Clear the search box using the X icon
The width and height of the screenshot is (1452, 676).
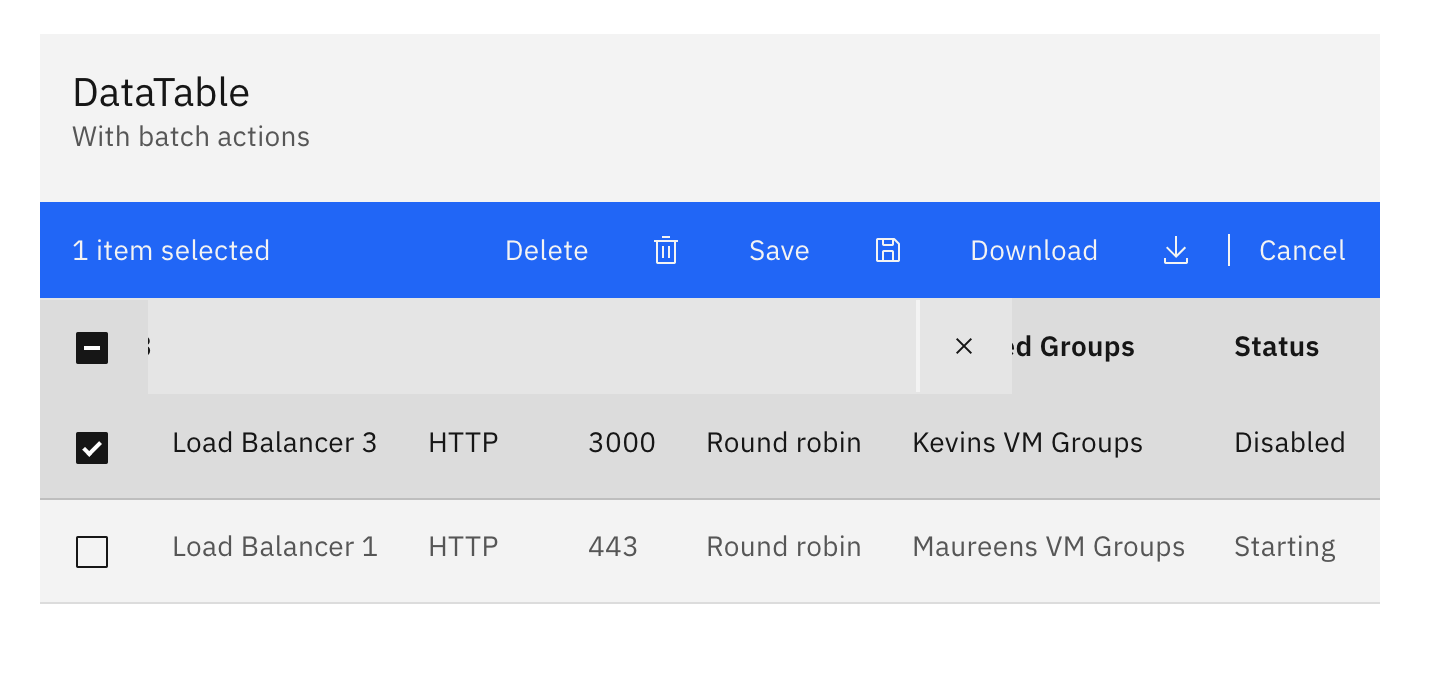(963, 346)
